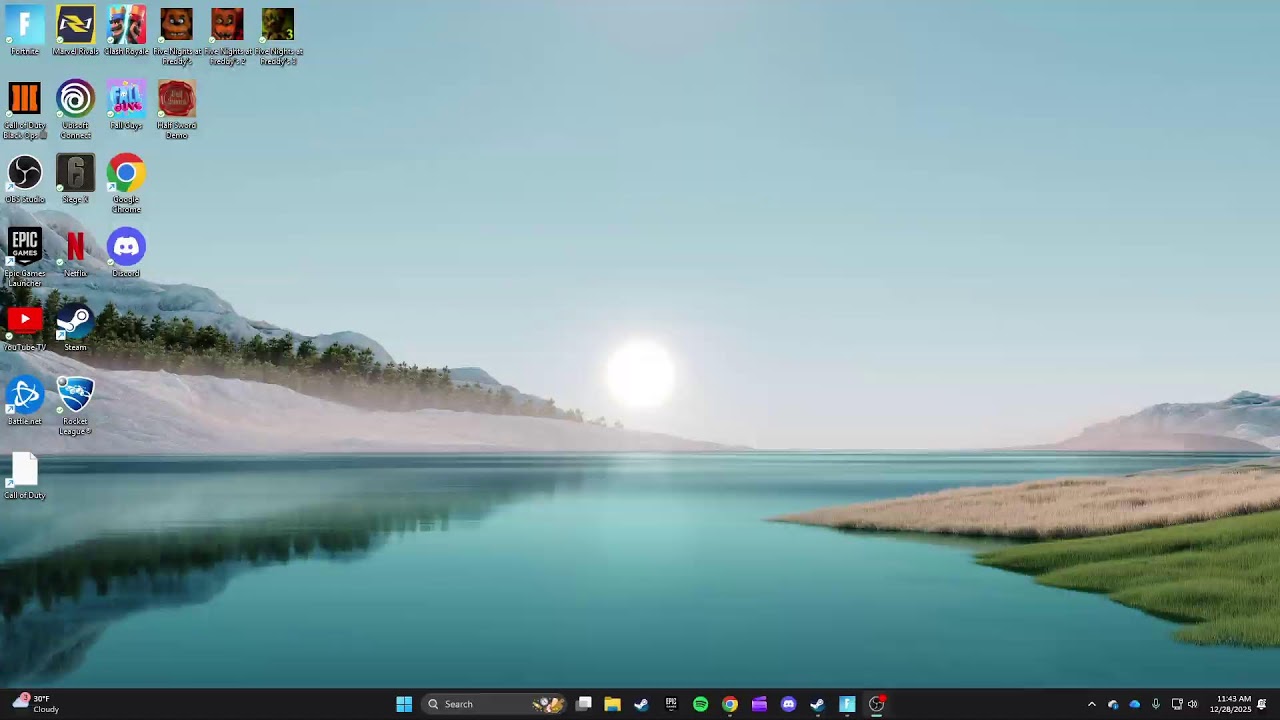Switch to OBS Studio in the taskbar
The width and height of the screenshot is (1280, 720).
pos(876,704)
